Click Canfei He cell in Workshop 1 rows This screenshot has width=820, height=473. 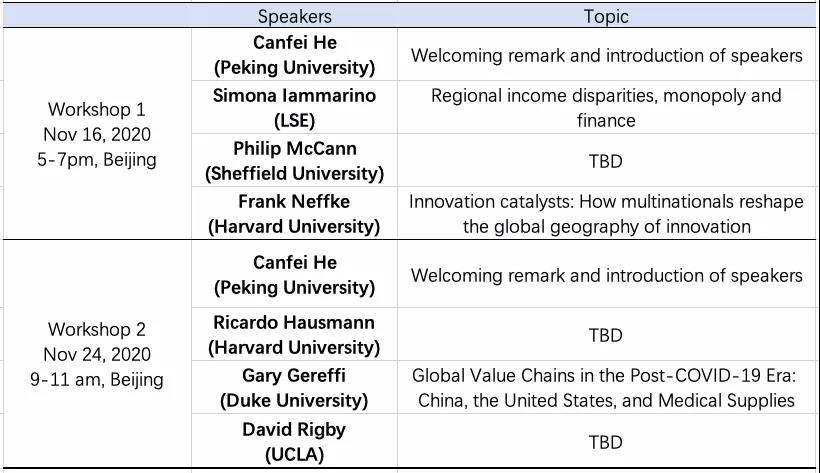point(294,55)
